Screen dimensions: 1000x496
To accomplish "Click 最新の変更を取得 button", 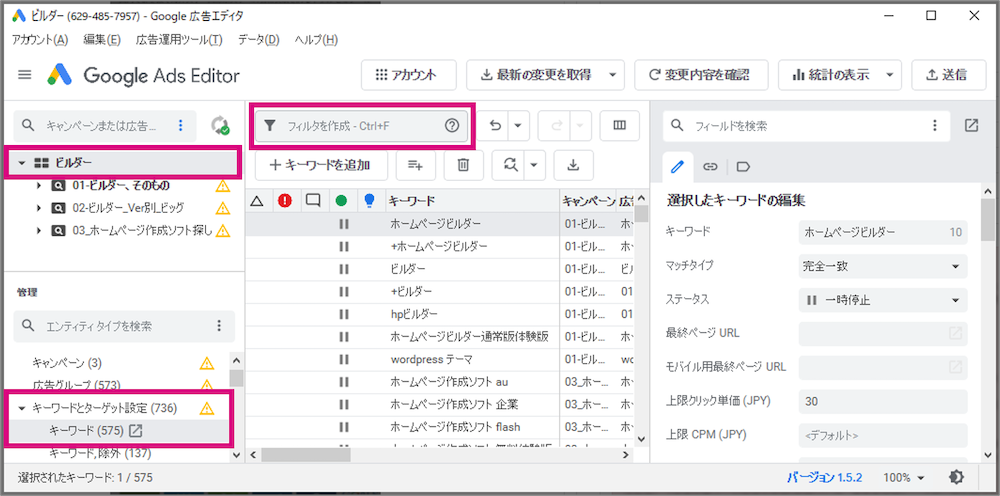I will point(536,75).
